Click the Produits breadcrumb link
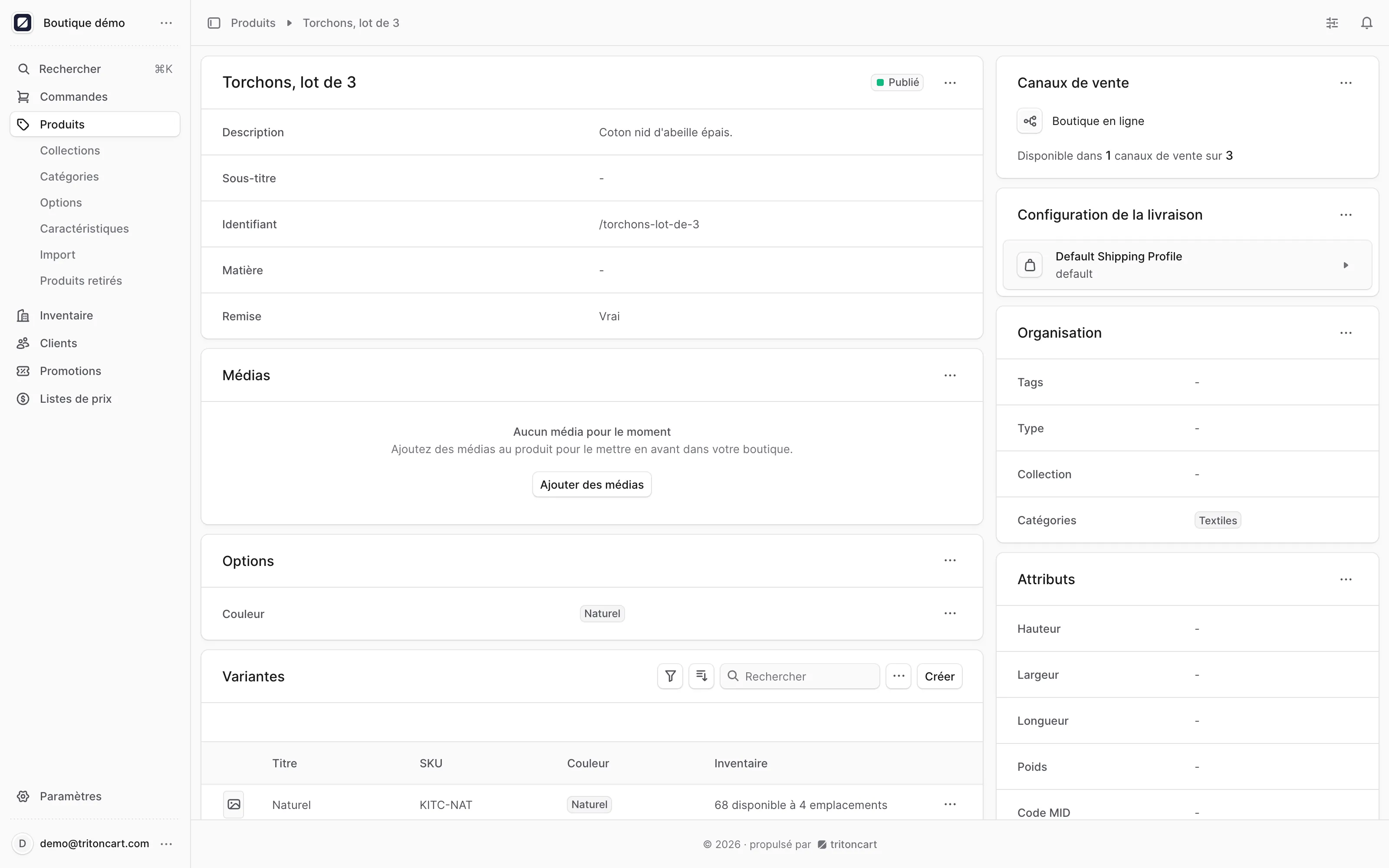 [253, 23]
